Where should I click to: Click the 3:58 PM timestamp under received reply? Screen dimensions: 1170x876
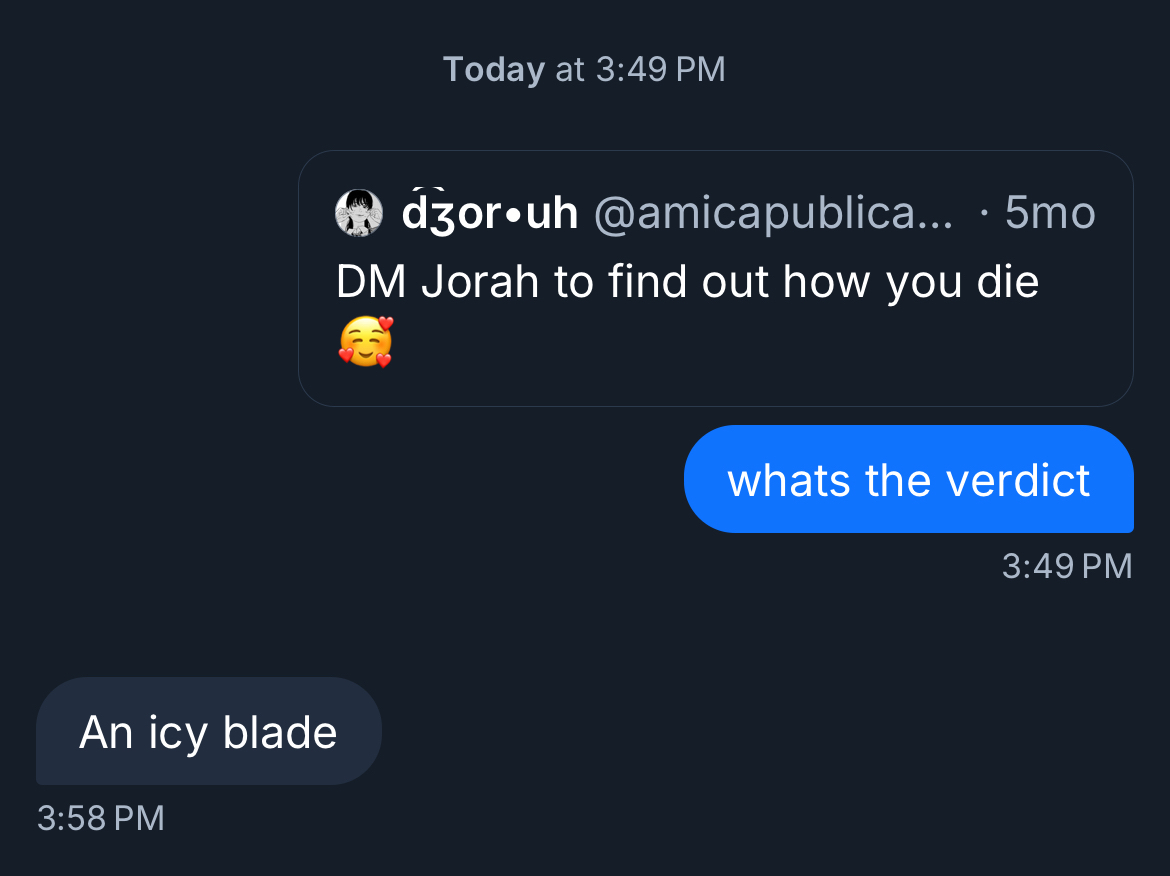click(100, 818)
